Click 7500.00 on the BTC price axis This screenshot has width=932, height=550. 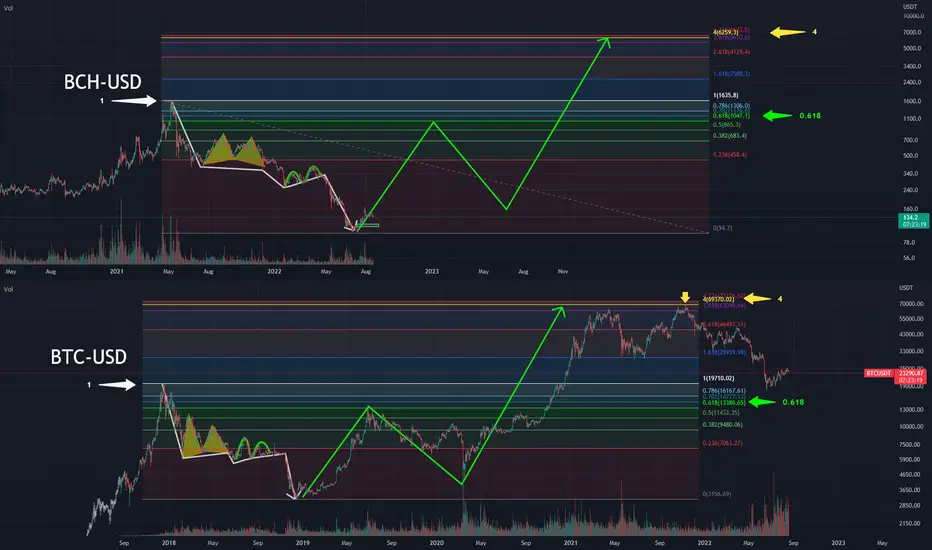point(910,445)
